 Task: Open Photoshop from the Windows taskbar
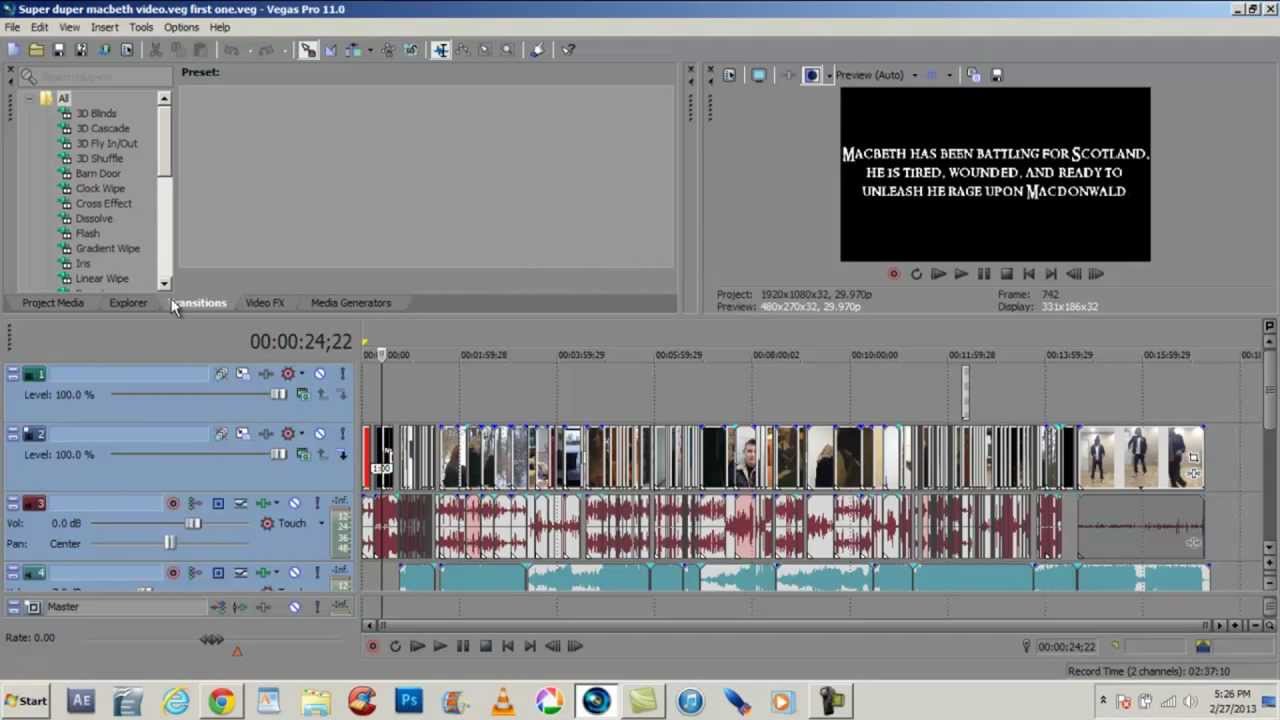coord(409,701)
